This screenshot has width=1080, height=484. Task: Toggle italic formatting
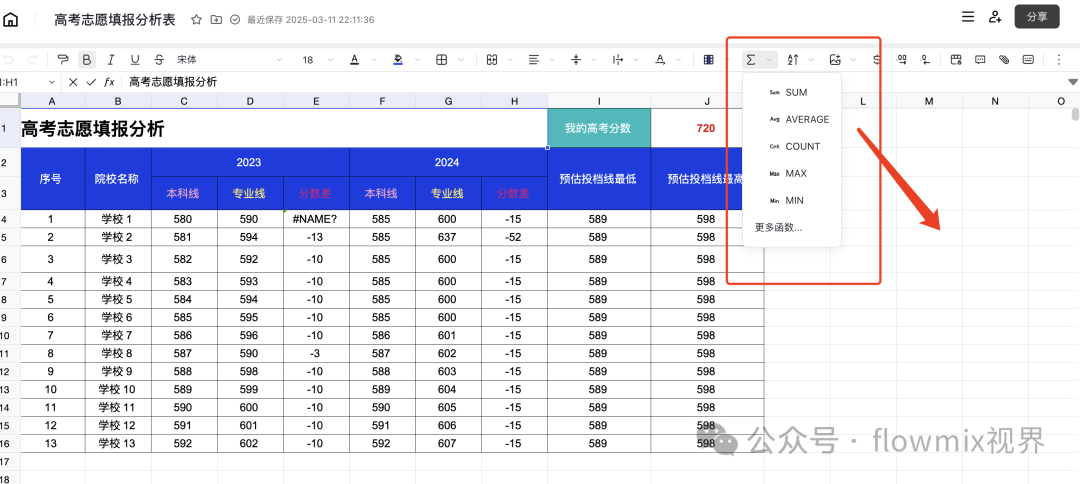(x=111, y=60)
